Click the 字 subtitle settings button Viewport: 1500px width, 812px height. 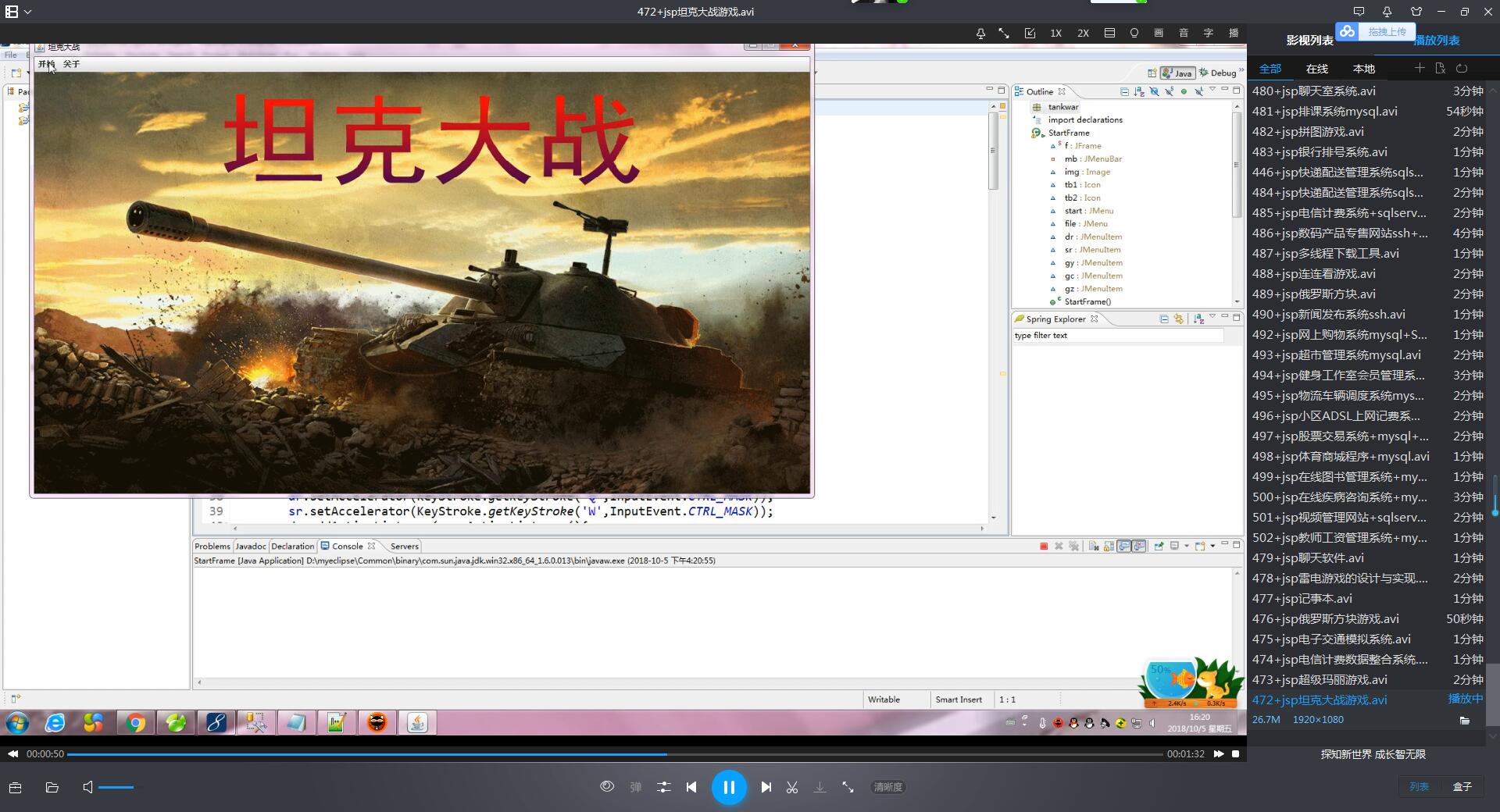click(x=1209, y=33)
